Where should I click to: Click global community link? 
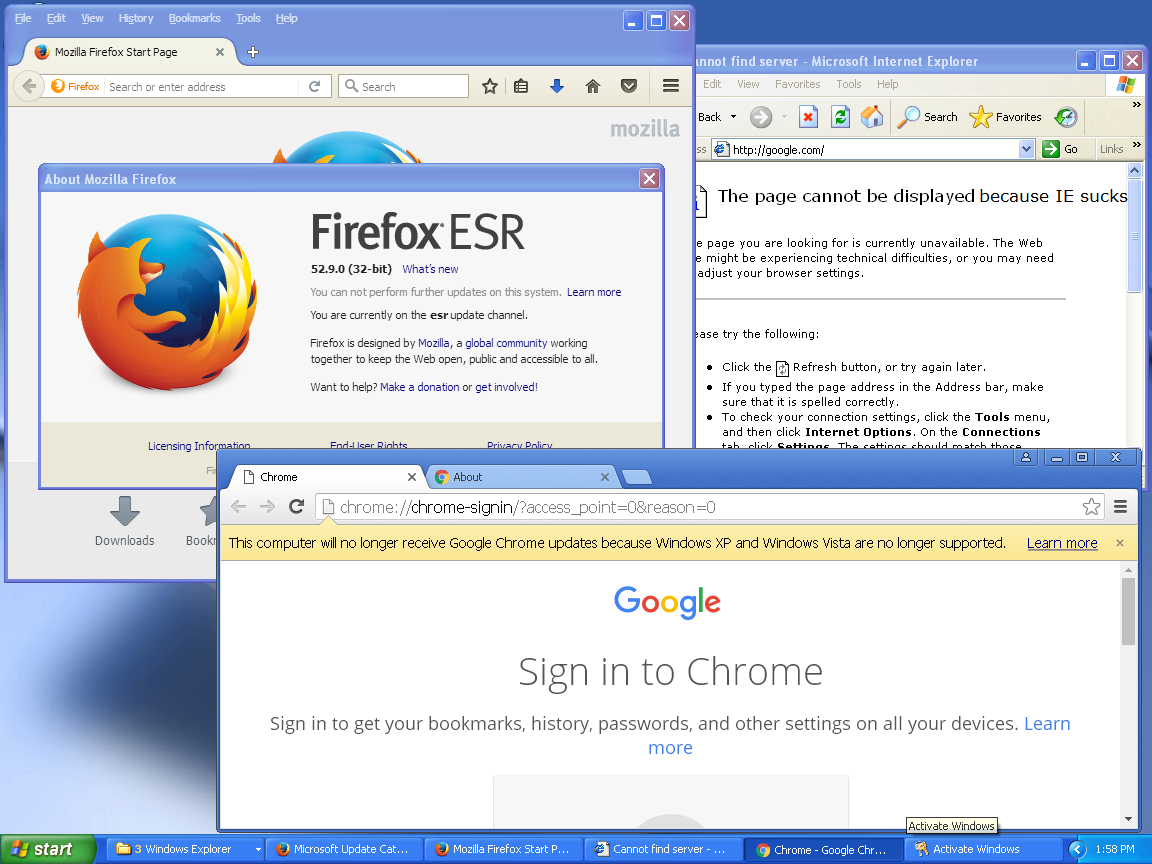click(x=506, y=343)
